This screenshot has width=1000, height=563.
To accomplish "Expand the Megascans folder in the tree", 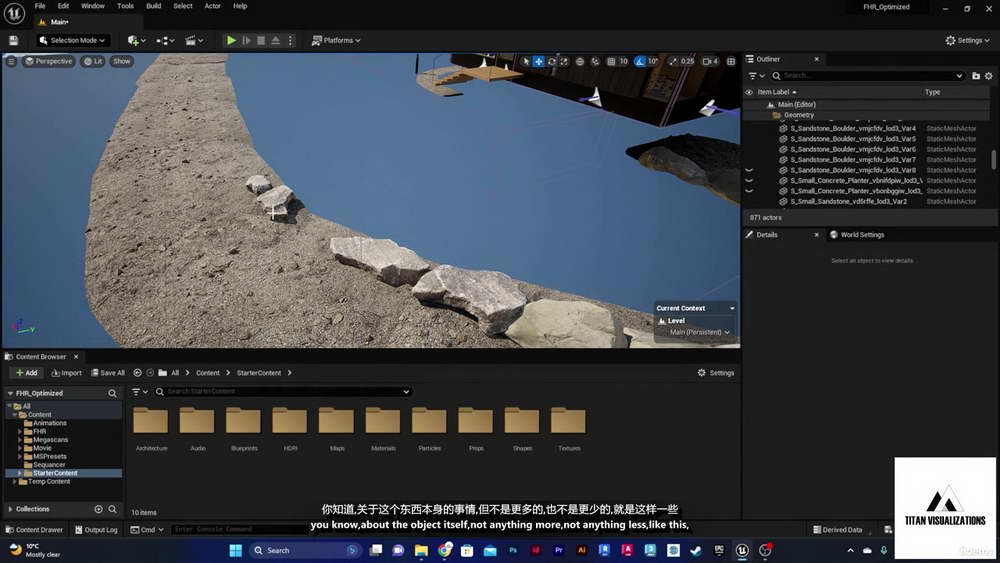I will click(x=20, y=440).
